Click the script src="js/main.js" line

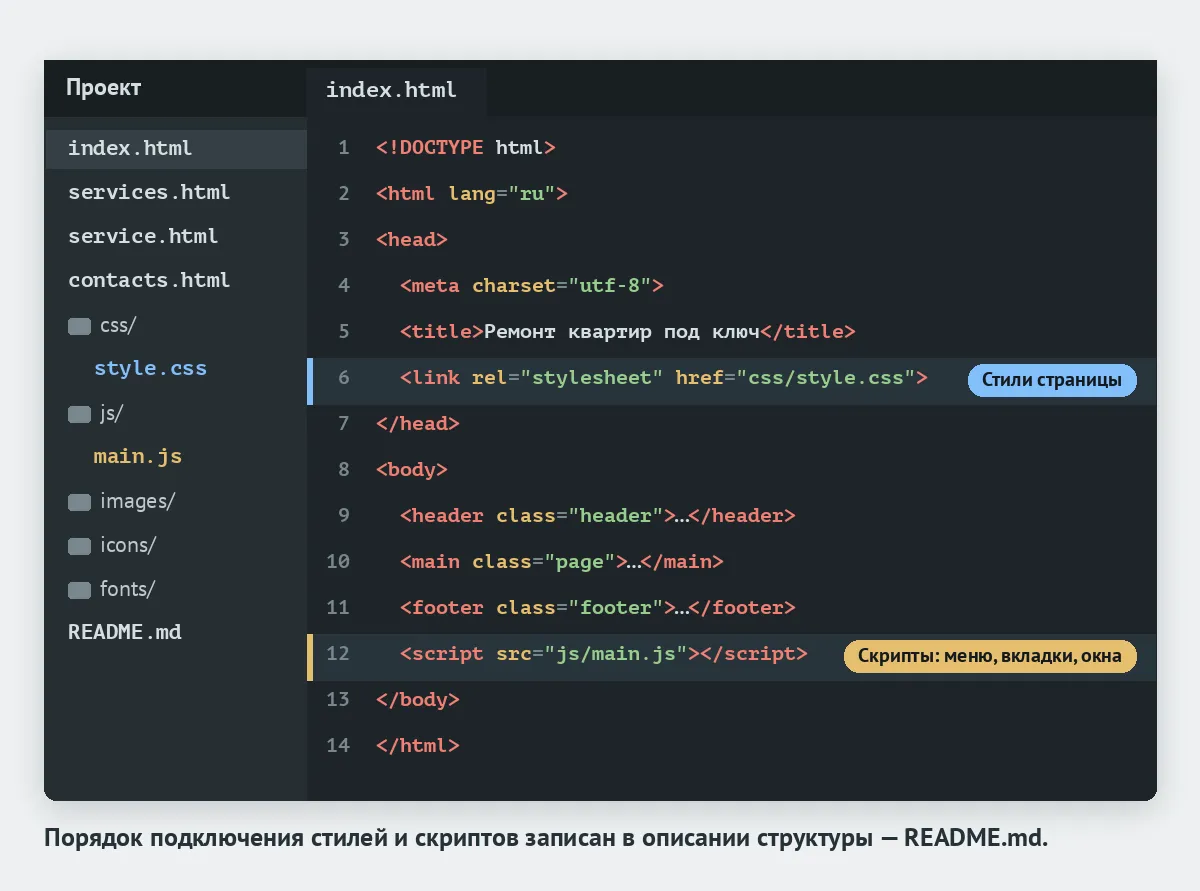click(x=604, y=654)
